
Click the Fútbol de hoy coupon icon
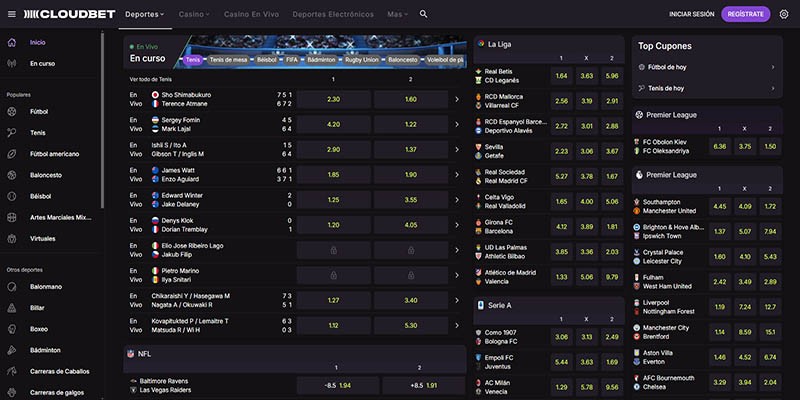point(642,67)
